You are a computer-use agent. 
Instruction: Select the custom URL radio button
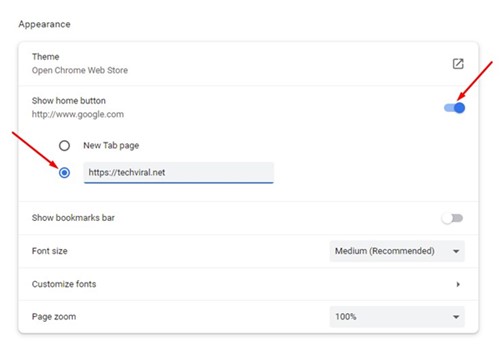point(64,173)
